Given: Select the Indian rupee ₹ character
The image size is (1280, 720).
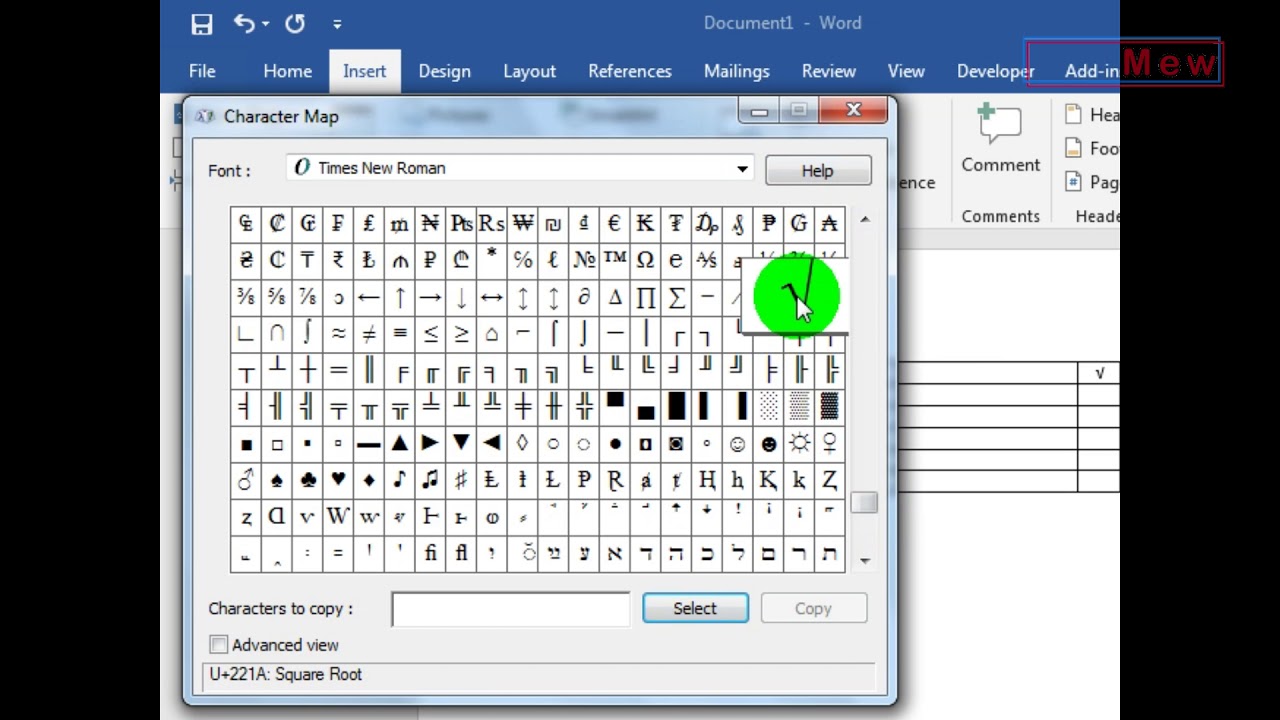Looking at the screenshot, I should click(338, 260).
